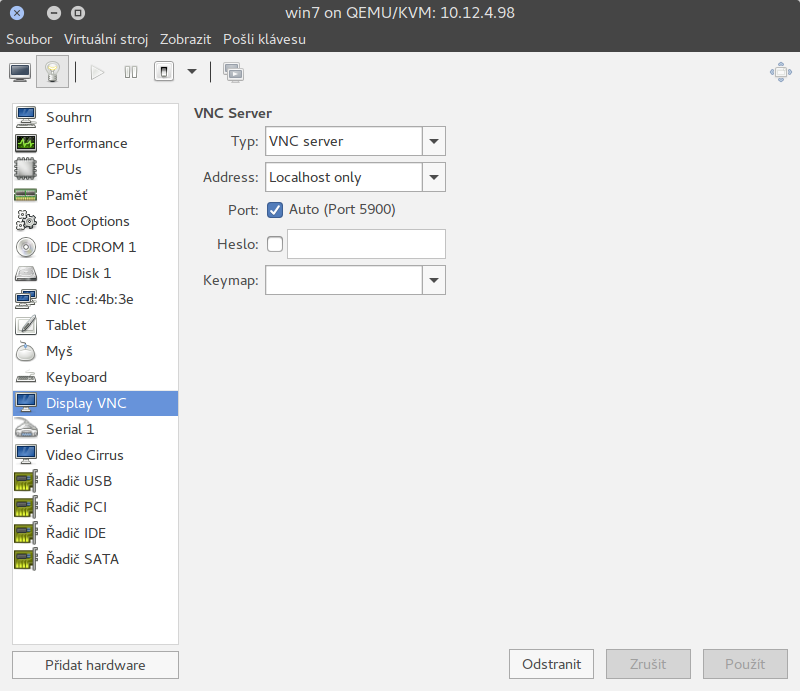Click into the Heslo password text field
Viewport: 800px width, 691px height.
coord(366,244)
